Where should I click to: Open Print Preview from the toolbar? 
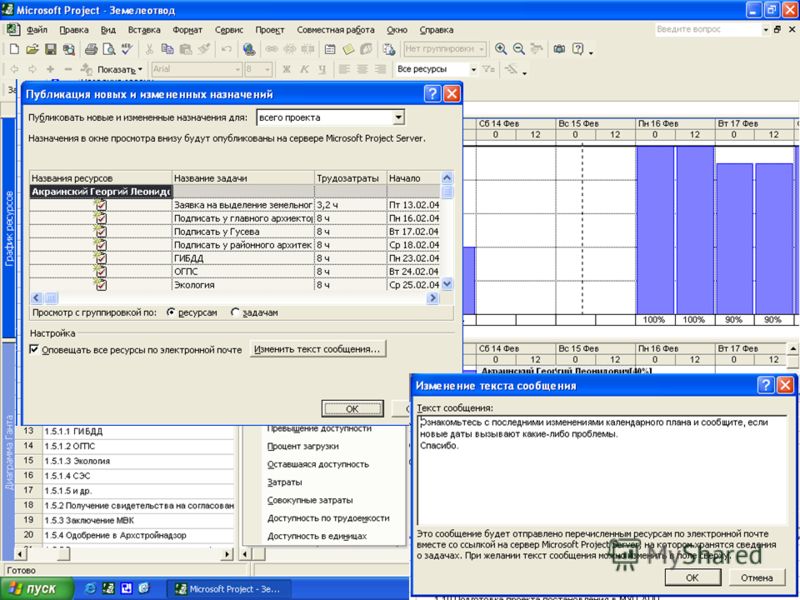coord(109,49)
